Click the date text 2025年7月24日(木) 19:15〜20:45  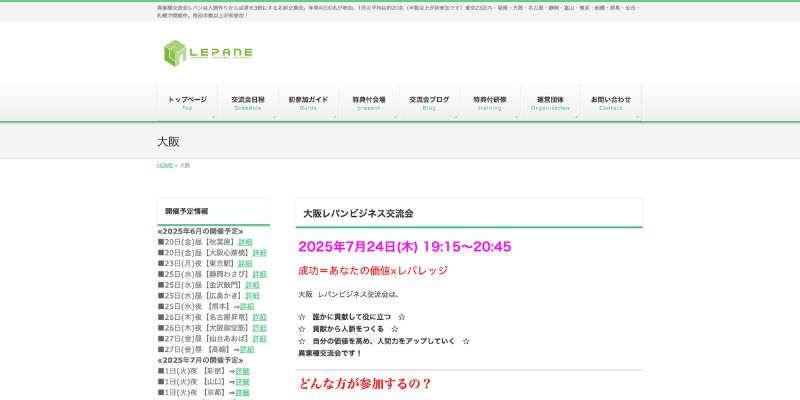click(405, 247)
